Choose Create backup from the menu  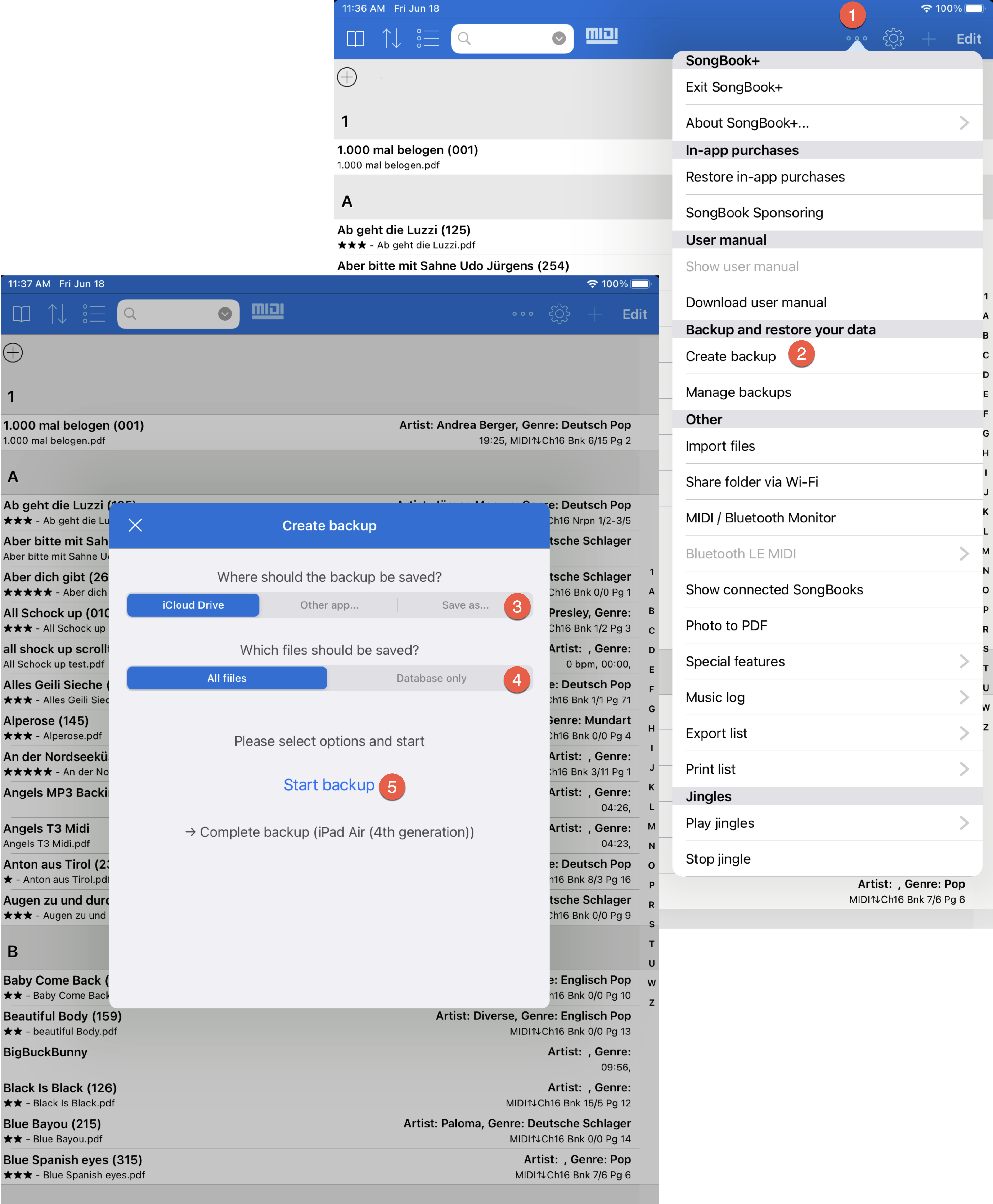[731, 356]
